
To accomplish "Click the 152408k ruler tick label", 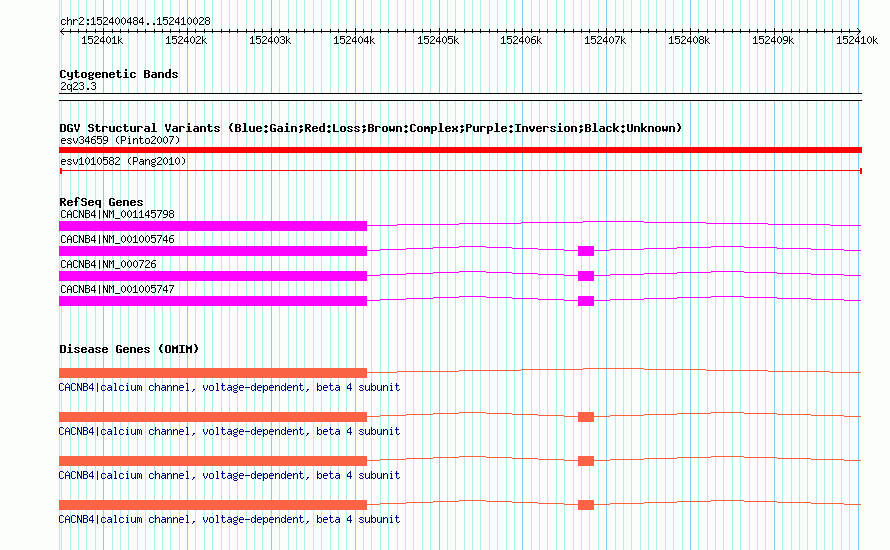I will [689, 40].
